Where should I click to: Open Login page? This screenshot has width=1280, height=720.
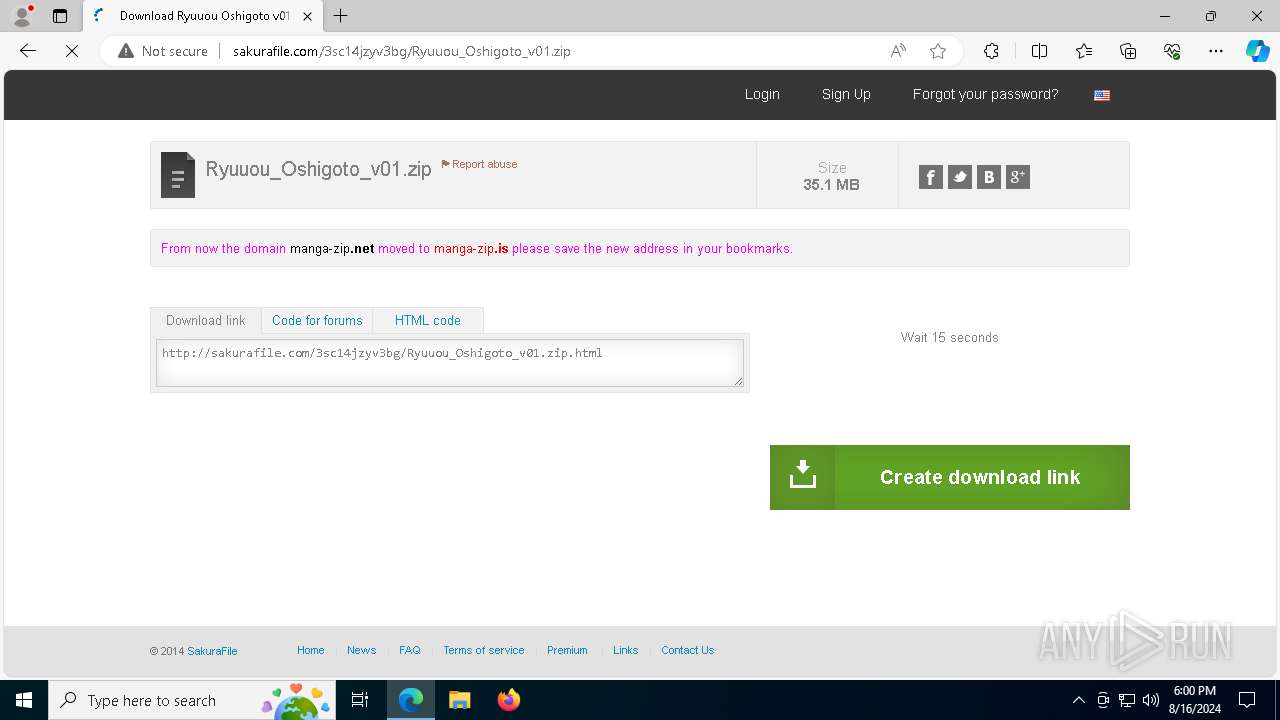coord(762,94)
